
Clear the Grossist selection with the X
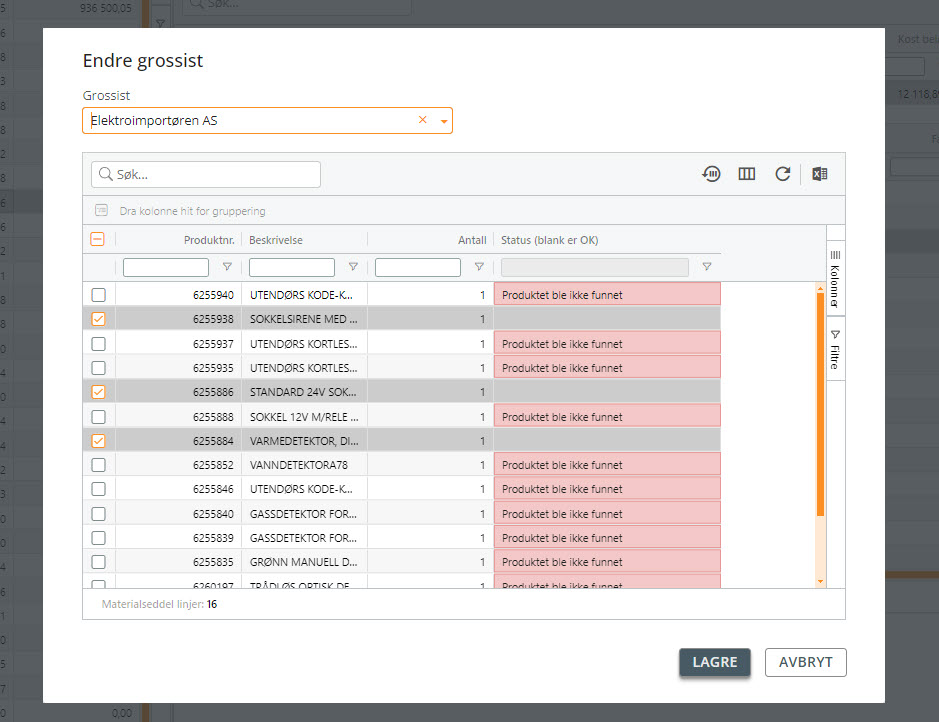(x=423, y=120)
